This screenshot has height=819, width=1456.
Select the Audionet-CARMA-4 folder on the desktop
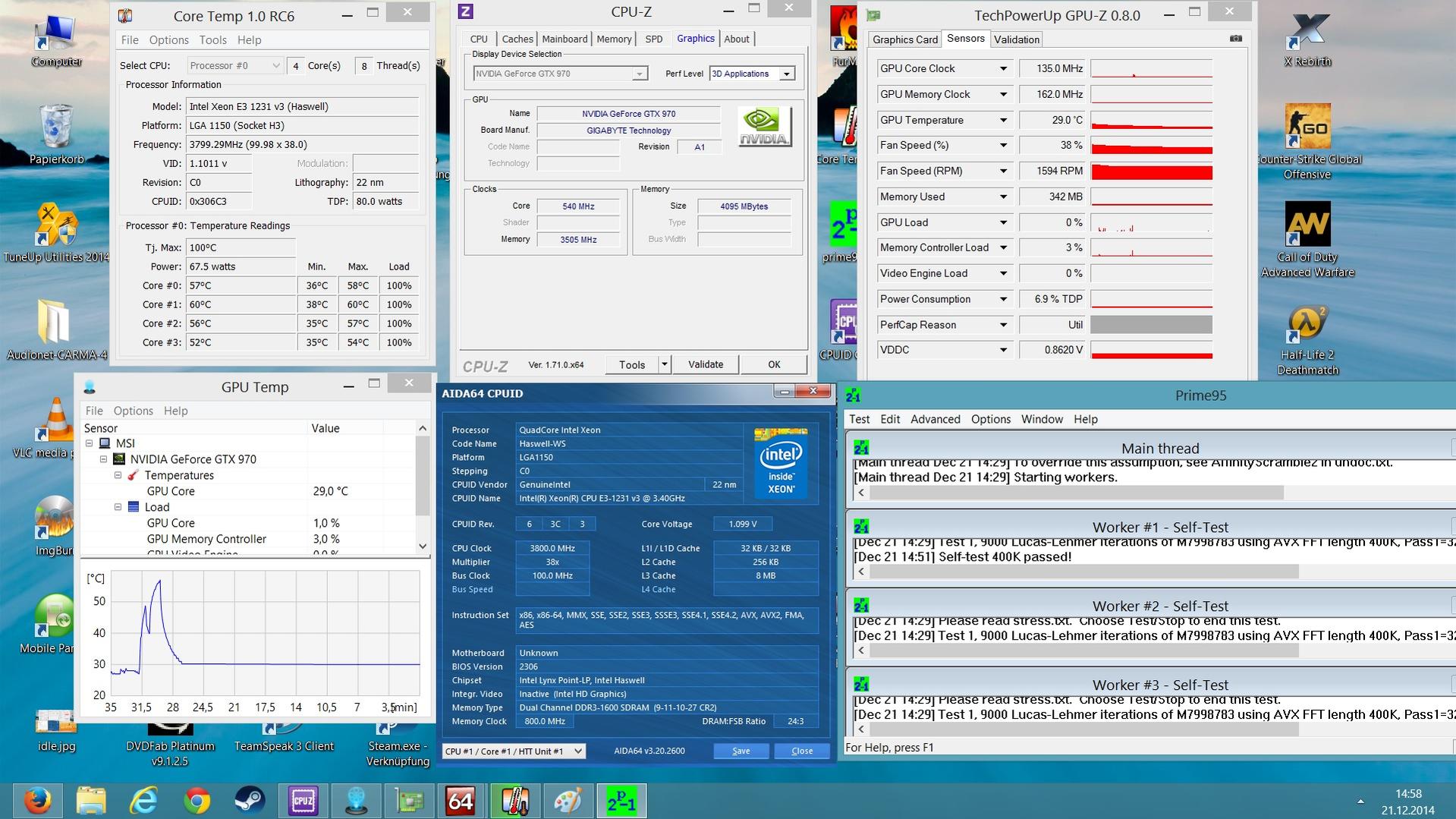click(x=57, y=330)
